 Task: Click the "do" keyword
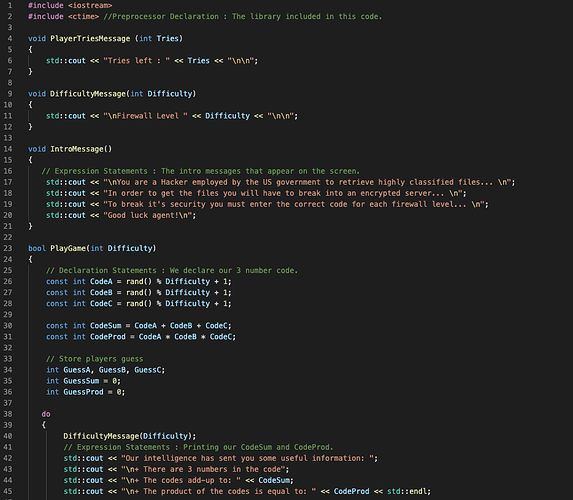[x=46, y=414]
